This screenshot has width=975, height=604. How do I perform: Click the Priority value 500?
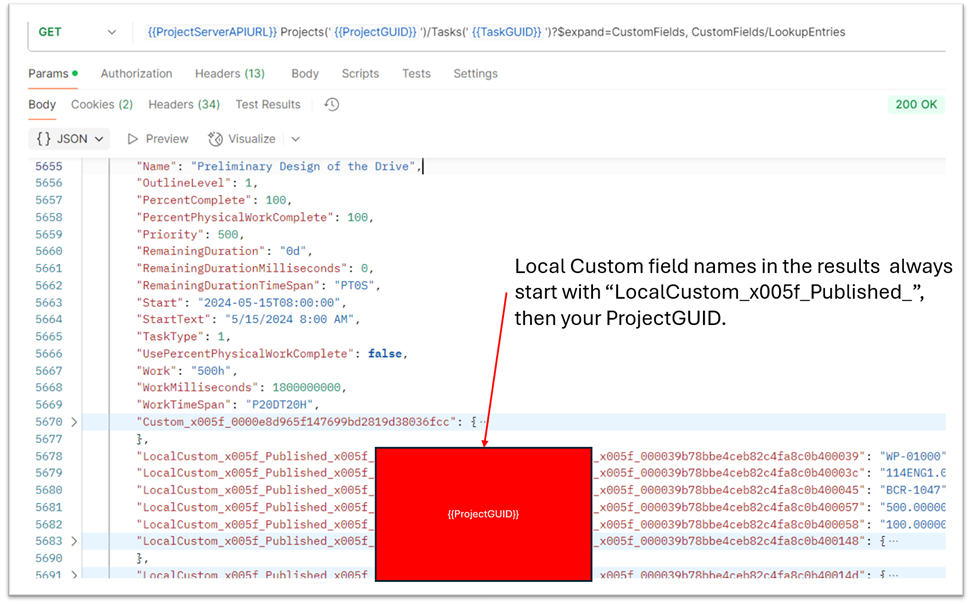pos(228,235)
